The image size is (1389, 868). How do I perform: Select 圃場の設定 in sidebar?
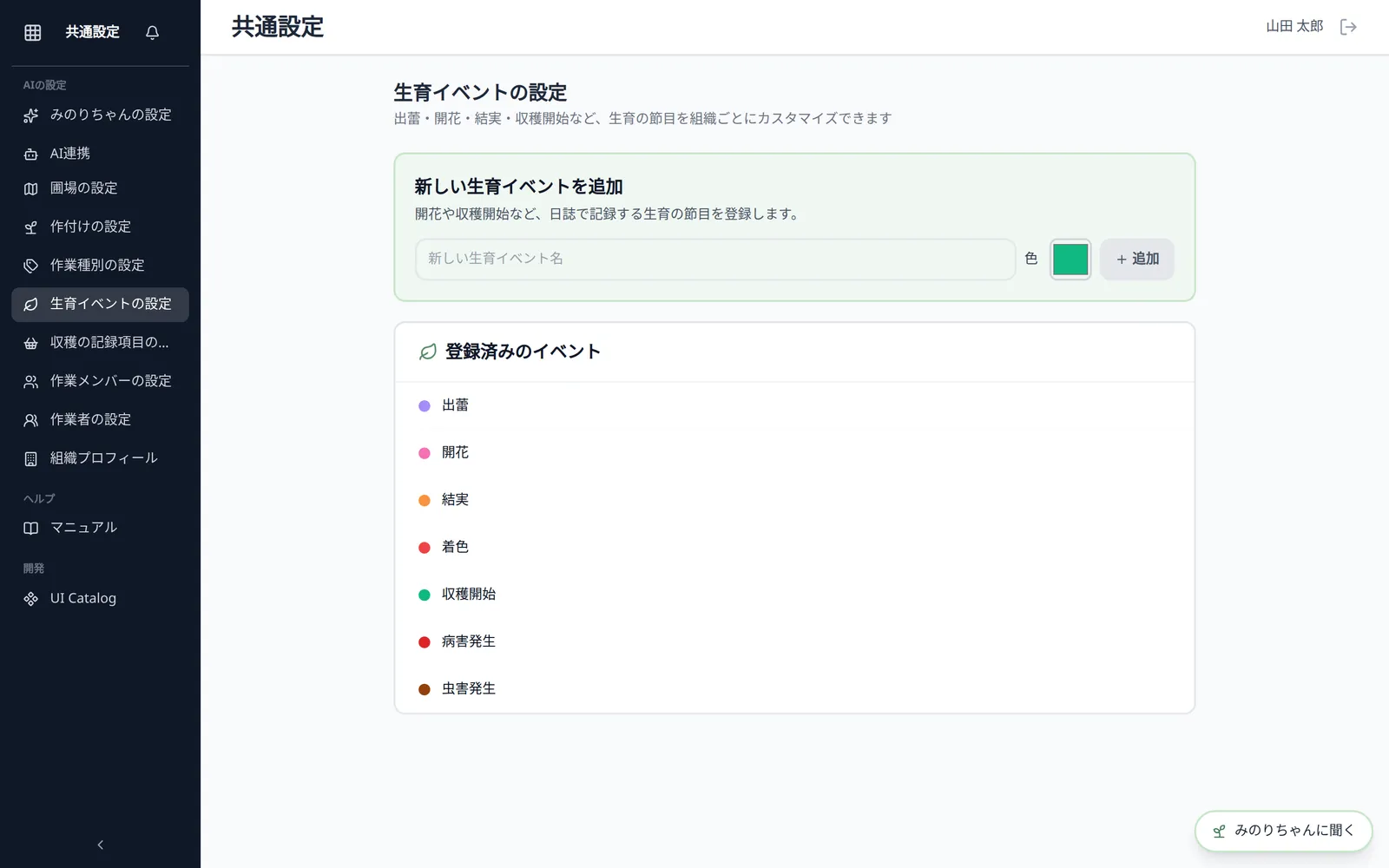coord(100,188)
